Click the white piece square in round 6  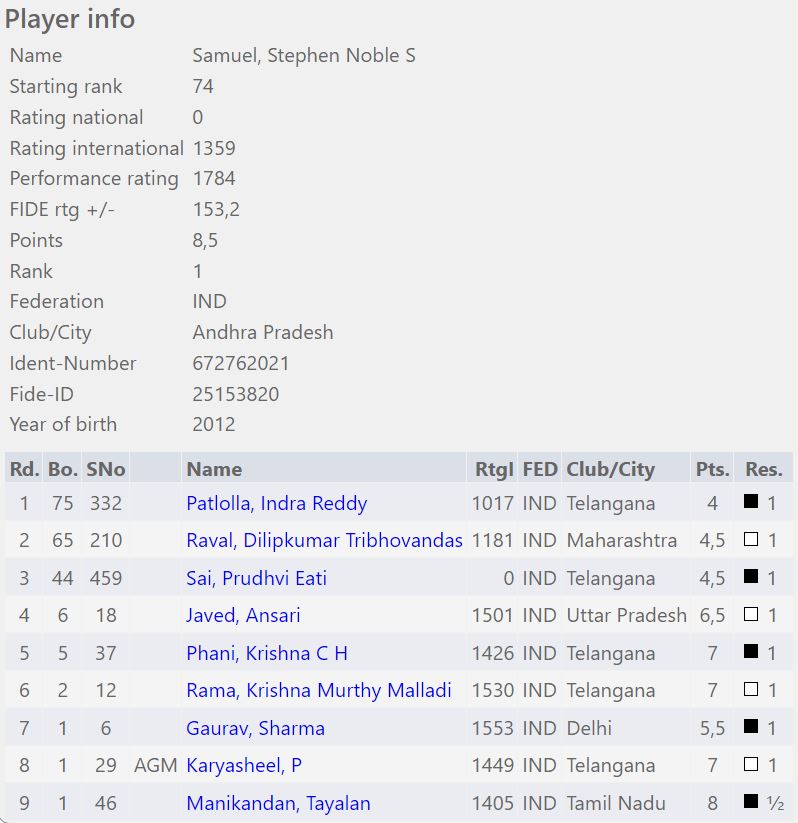(751, 690)
